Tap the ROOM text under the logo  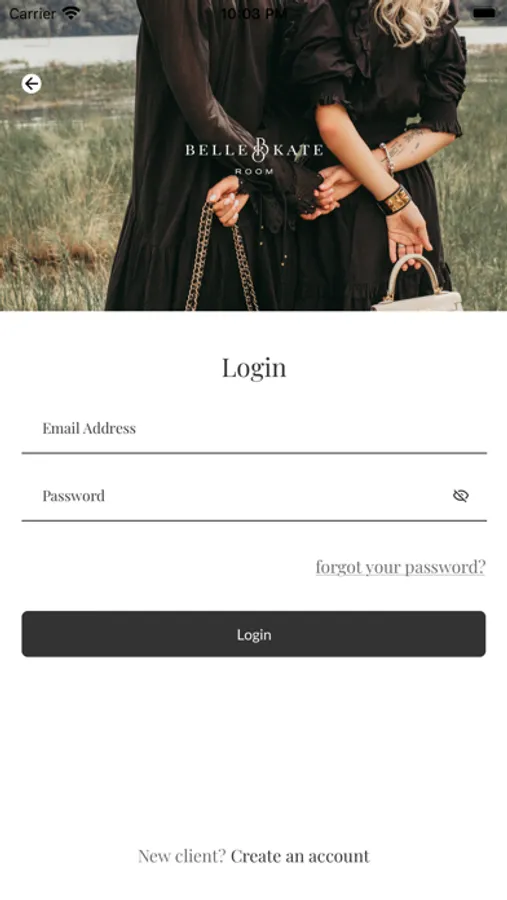click(x=254, y=171)
